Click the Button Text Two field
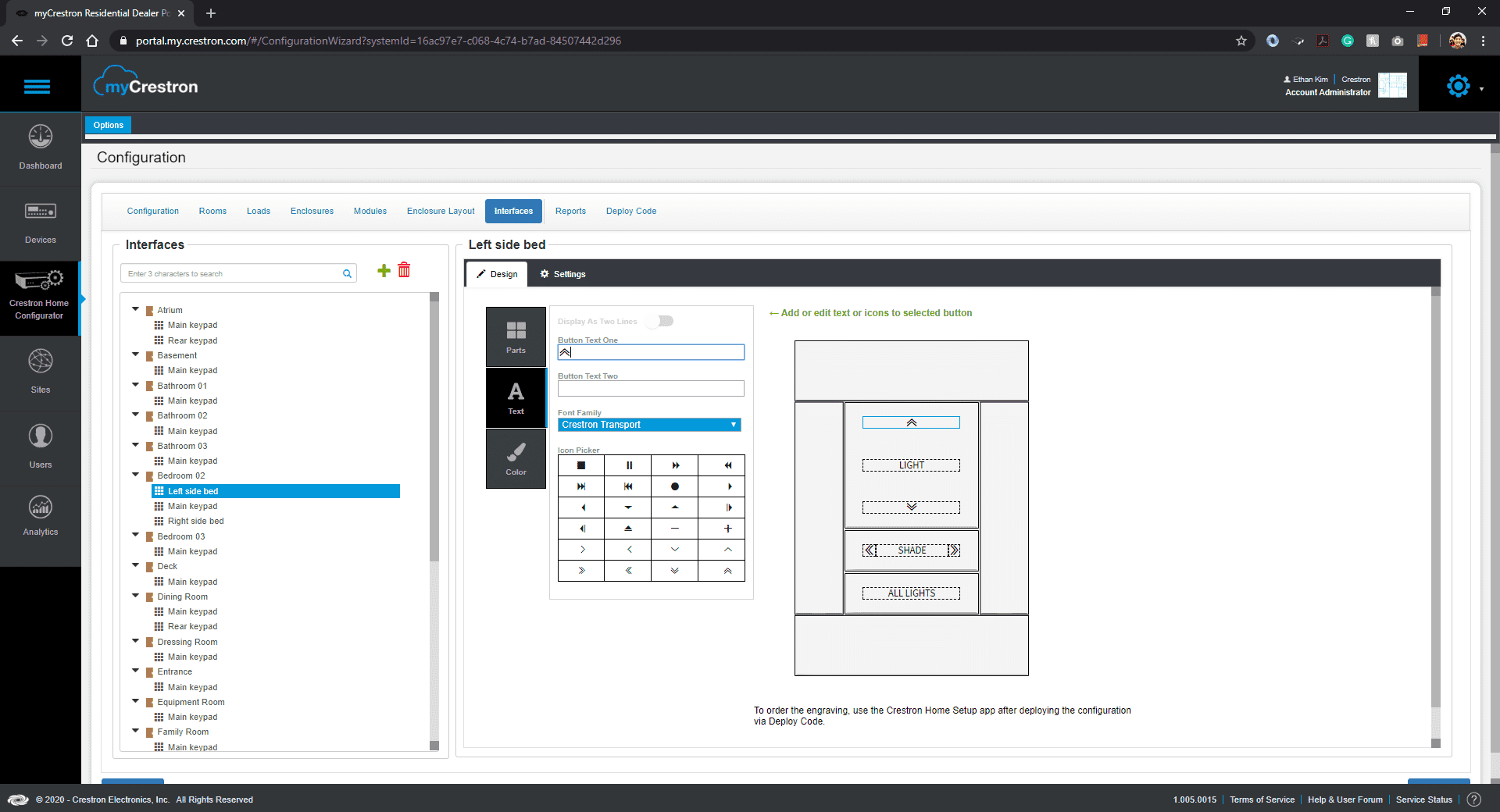This screenshot has width=1500, height=812. tap(651, 388)
